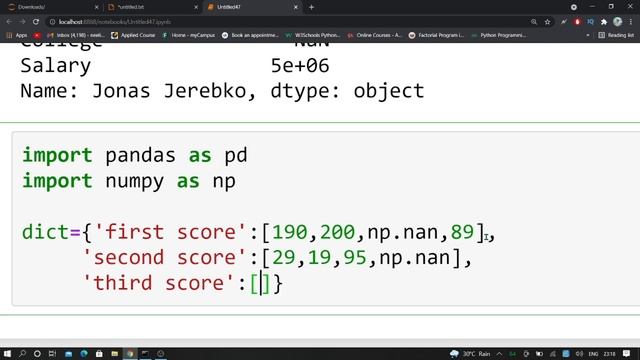Image resolution: width=640 pixels, height=360 pixels.
Task: Open the zoom magnifier icon in address bar
Action: tap(534, 22)
